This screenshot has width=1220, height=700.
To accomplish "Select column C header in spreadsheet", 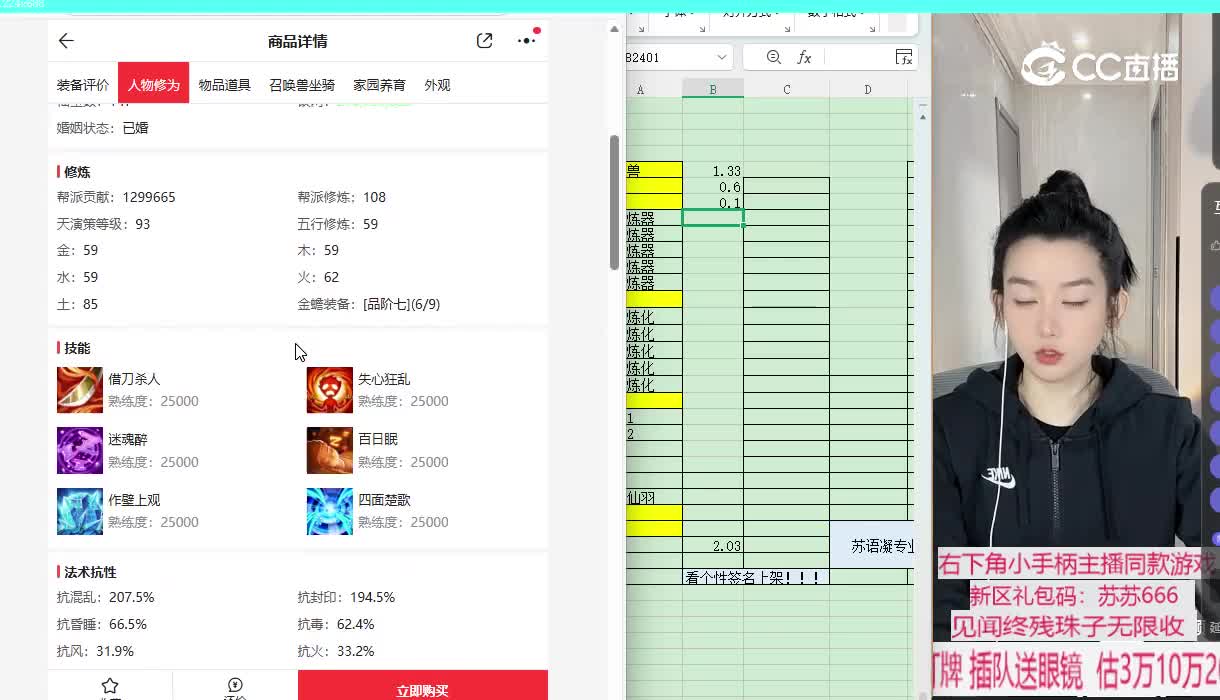I will tap(787, 89).
